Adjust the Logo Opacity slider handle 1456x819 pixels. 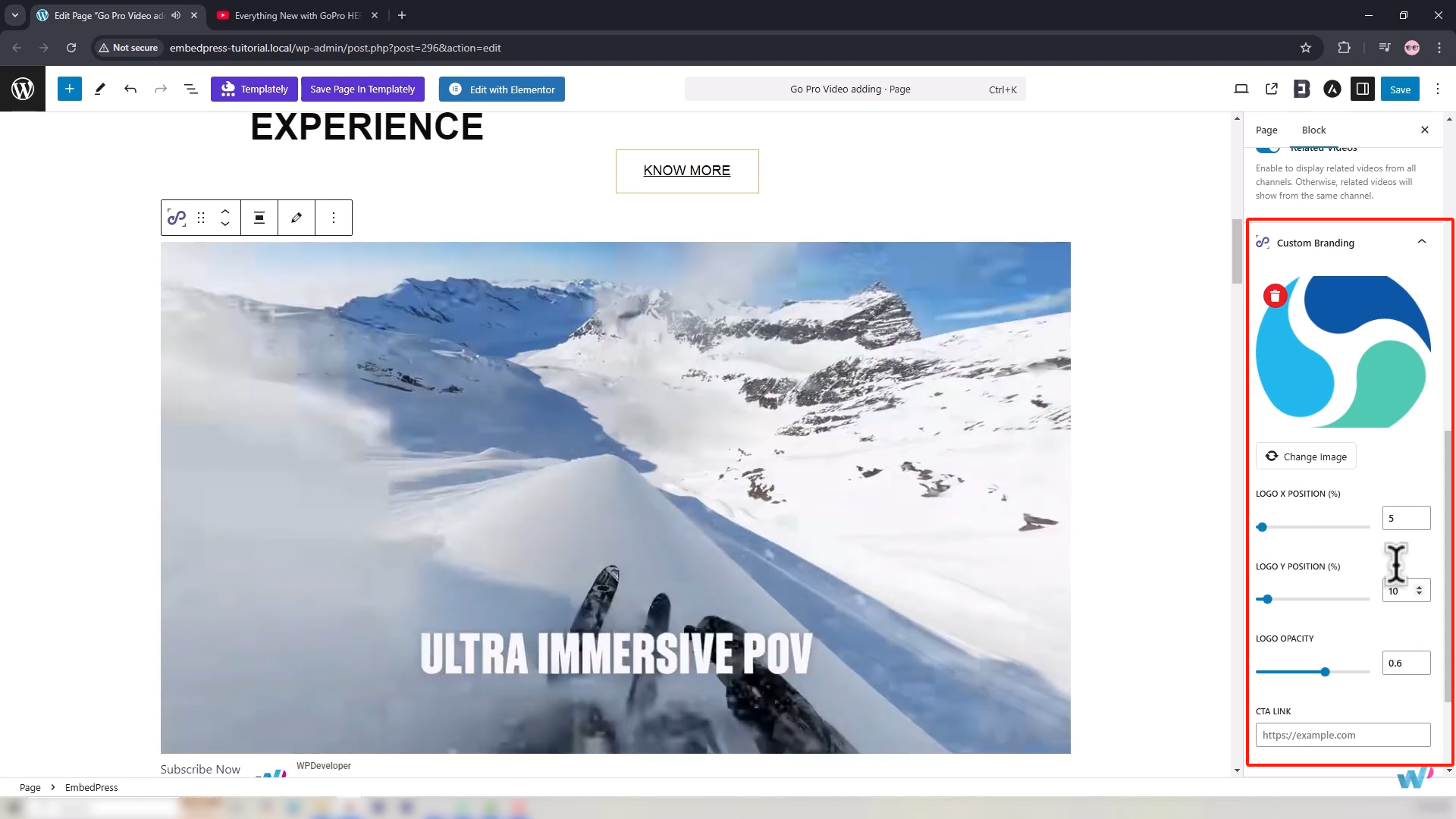tap(1325, 672)
